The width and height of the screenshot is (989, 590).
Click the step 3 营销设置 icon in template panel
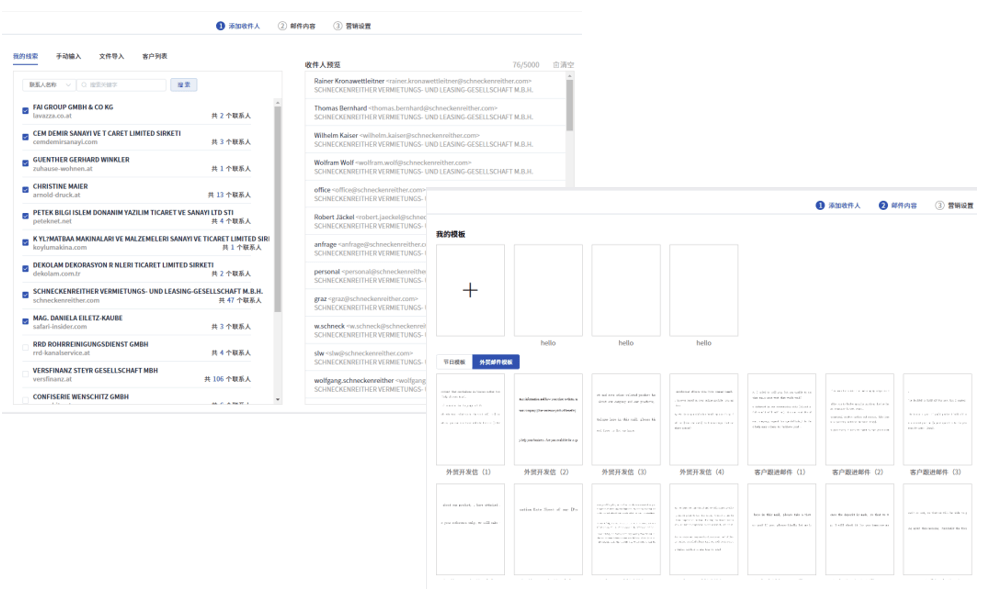click(939, 205)
